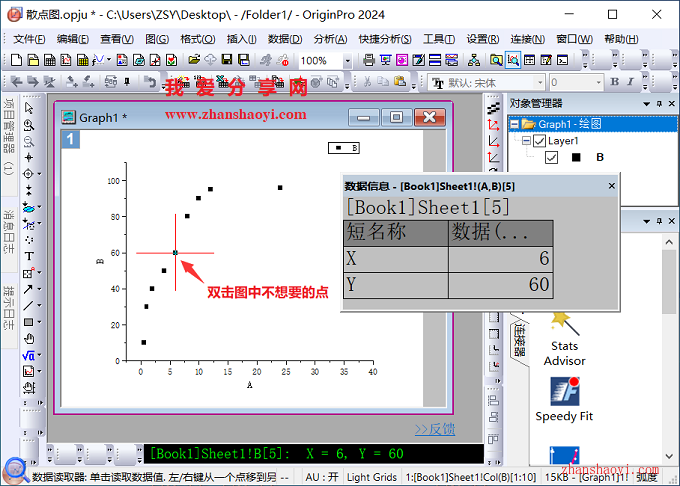680x486 pixels.
Task: Click the X value cell showing 6
Action: 500,259
